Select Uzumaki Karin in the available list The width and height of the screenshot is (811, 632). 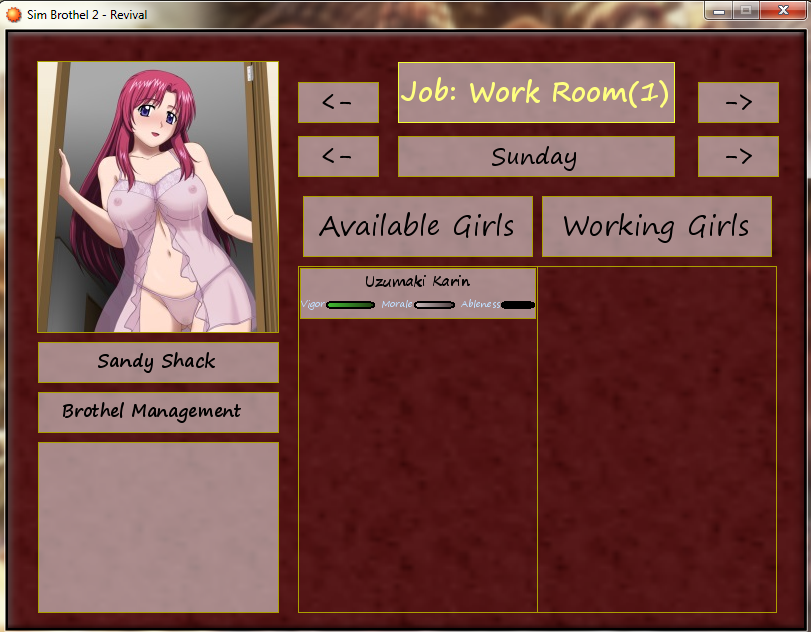pyautogui.click(x=418, y=293)
